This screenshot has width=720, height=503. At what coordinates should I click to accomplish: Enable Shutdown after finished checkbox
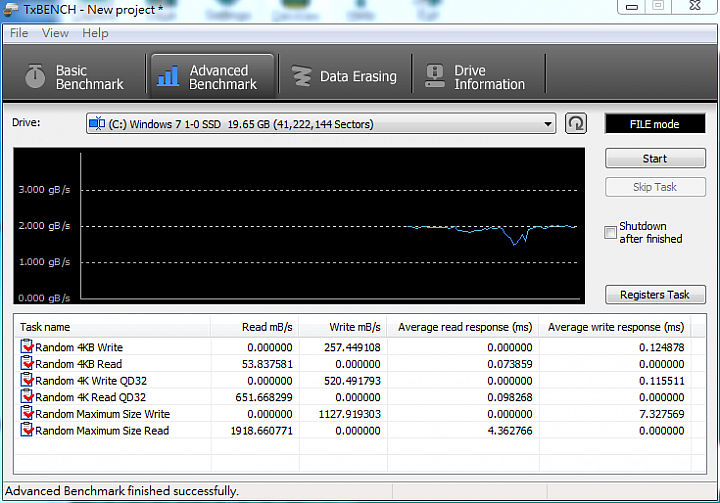click(610, 232)
